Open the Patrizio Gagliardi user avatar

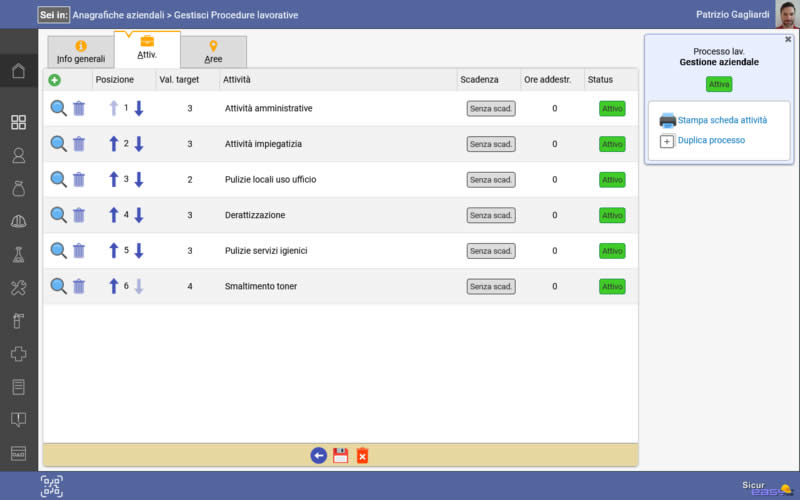tap(786, 14)
